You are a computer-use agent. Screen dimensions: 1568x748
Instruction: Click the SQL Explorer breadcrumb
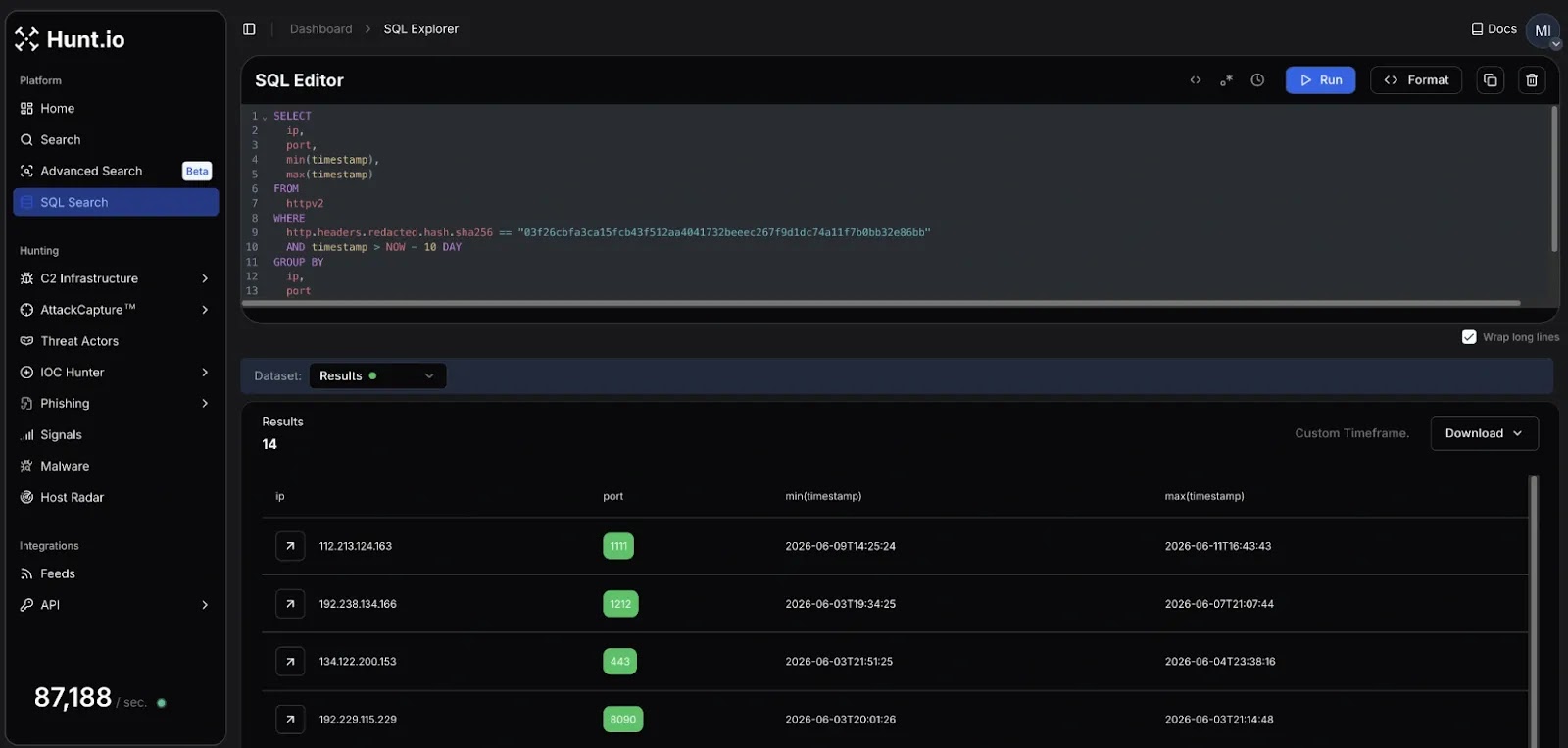420,29
